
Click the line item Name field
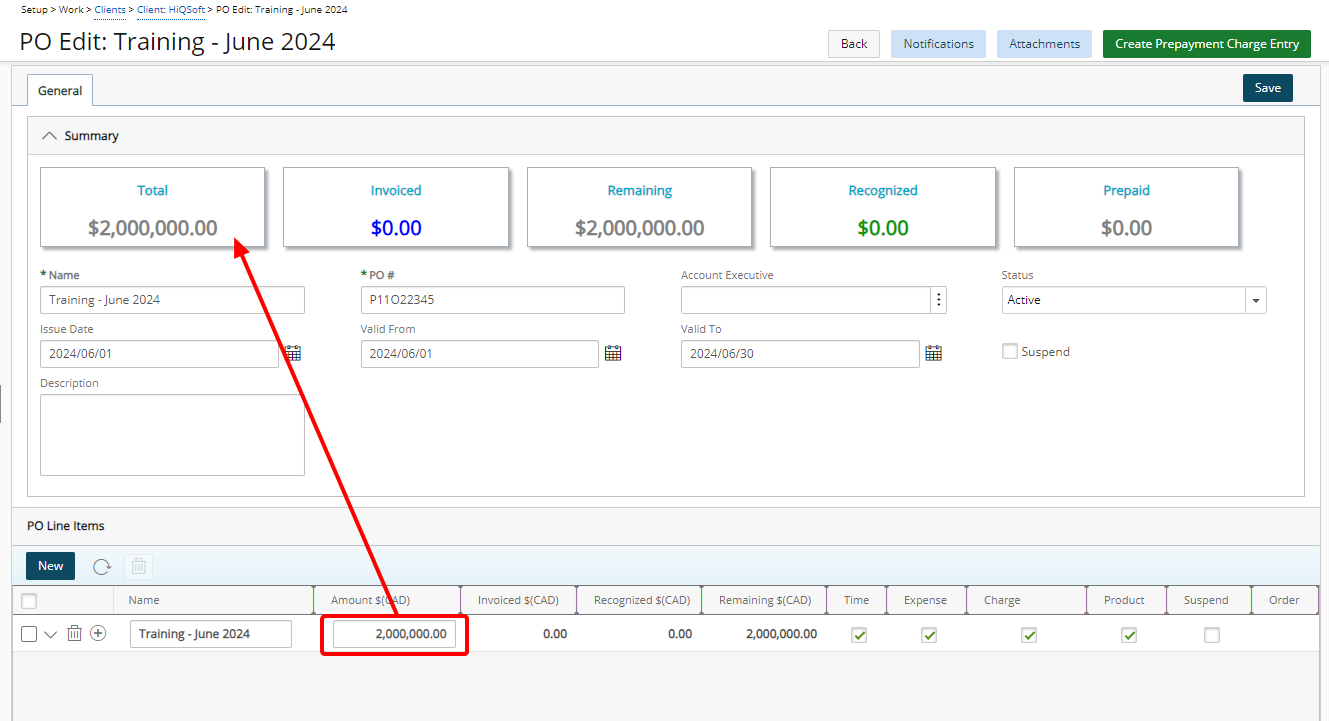click(211, 634)
